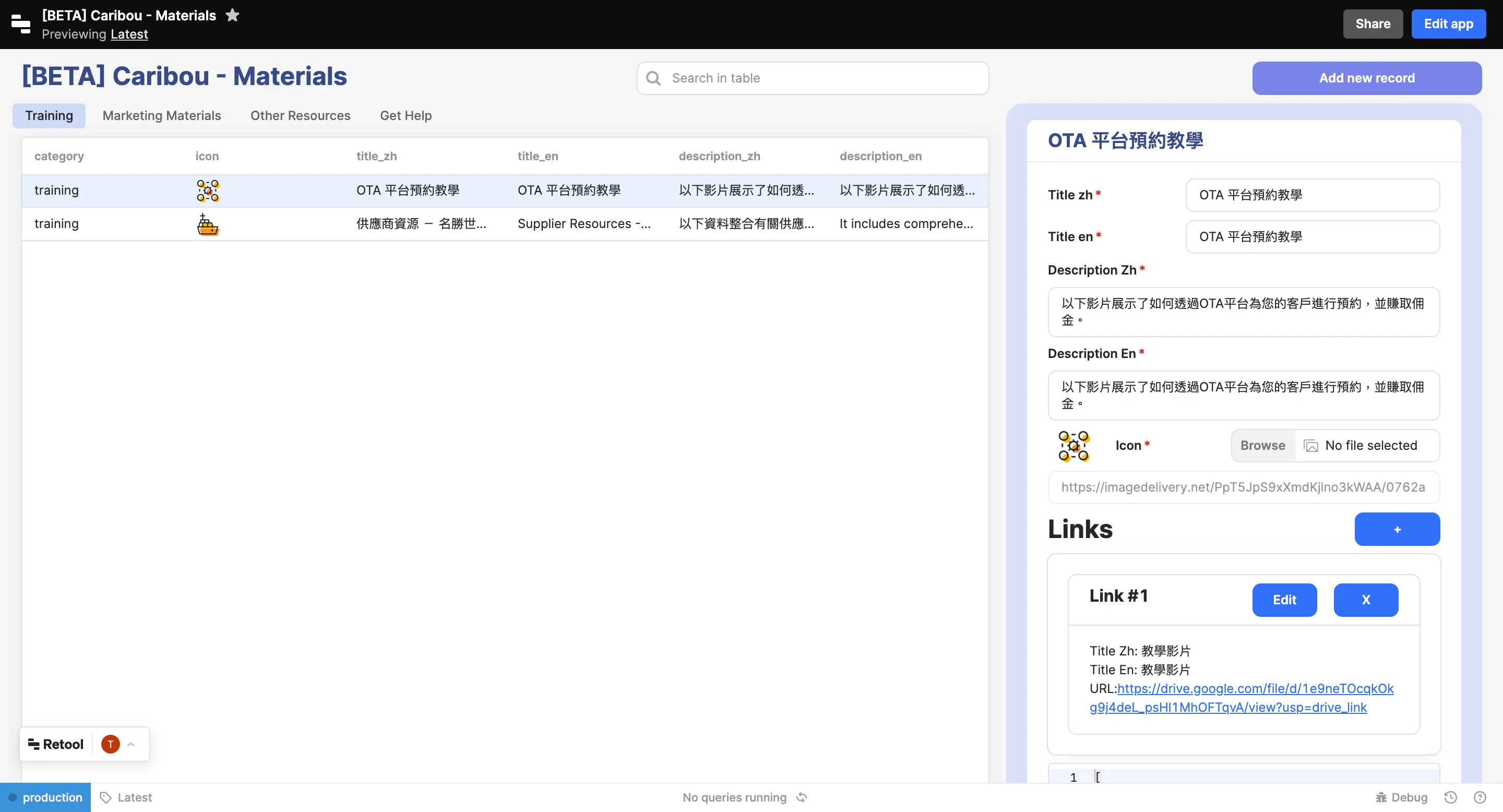This screenshot has height=812, width=1503.
Task: Click the search magnifier icon in the table search
Action: click(653, 78)
